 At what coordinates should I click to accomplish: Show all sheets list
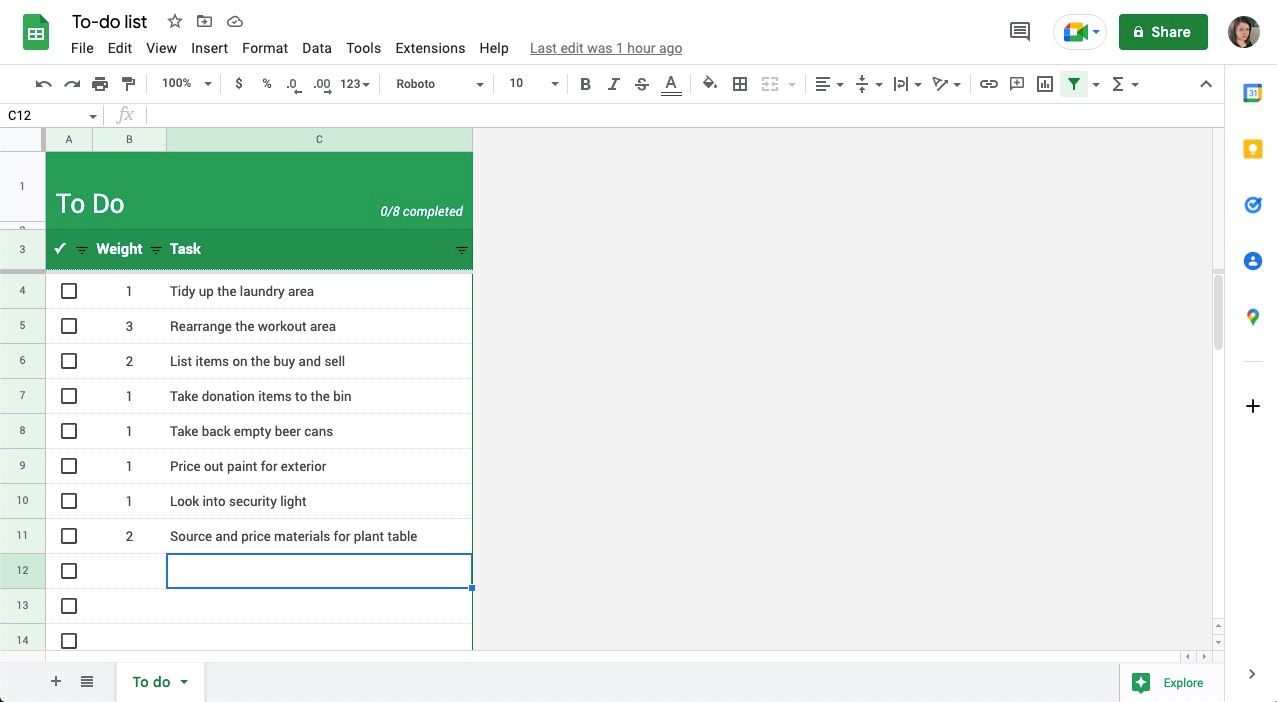(x=87, y=681)
